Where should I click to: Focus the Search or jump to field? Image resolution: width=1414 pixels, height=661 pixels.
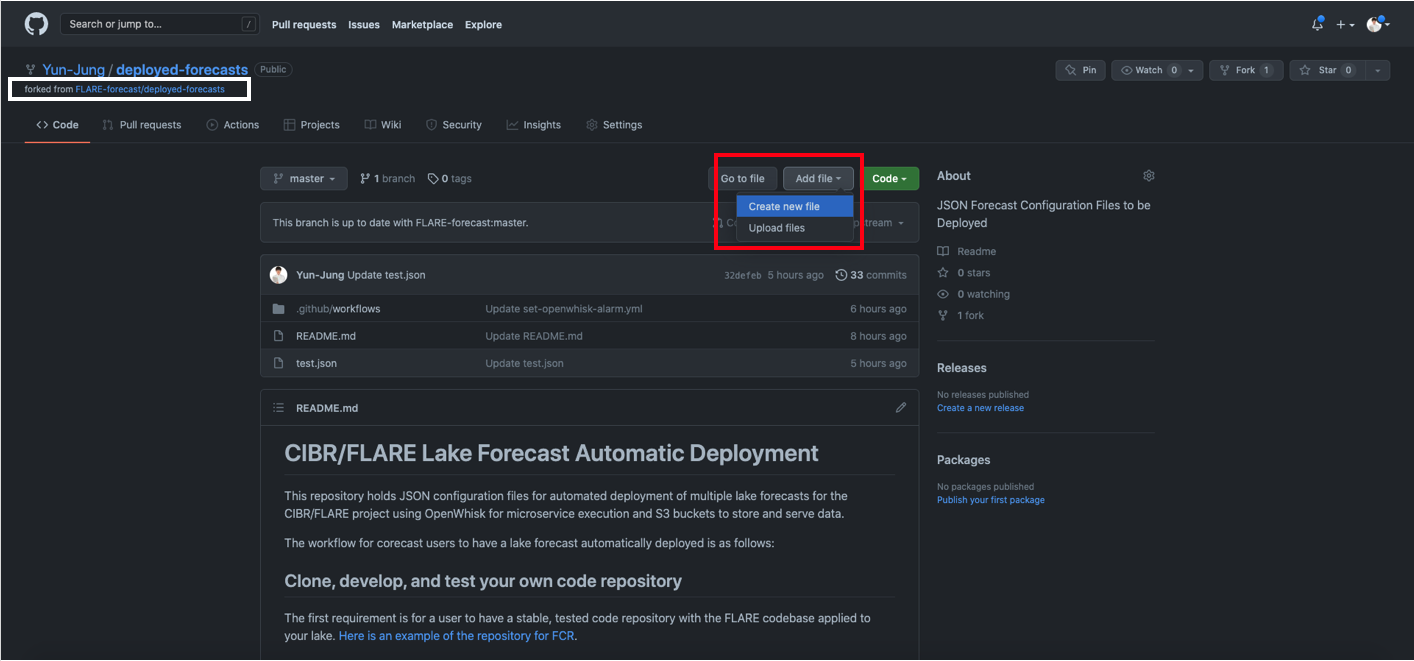pyautogui.click(x=160, y=24)
